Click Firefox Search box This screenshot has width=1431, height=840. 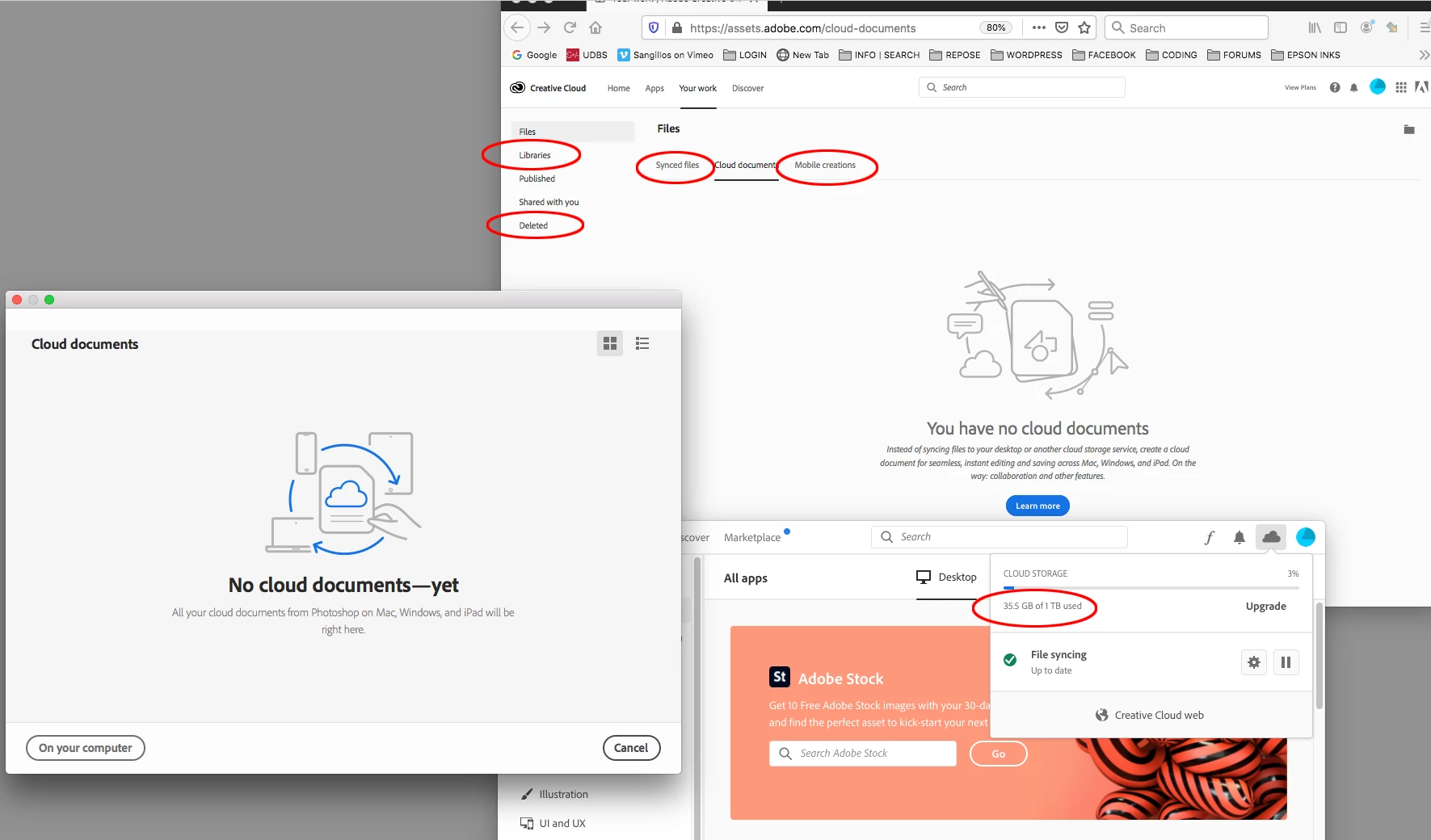pyautogui.click(x=1186, y=27)
